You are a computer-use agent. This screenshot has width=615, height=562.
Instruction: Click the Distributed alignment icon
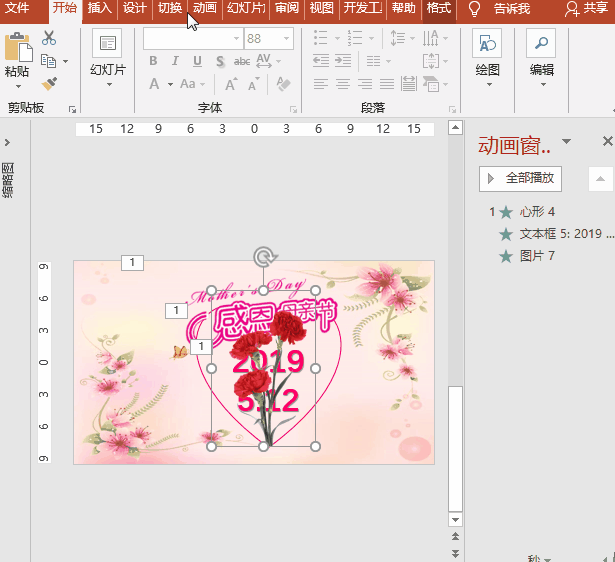(409, 84)
